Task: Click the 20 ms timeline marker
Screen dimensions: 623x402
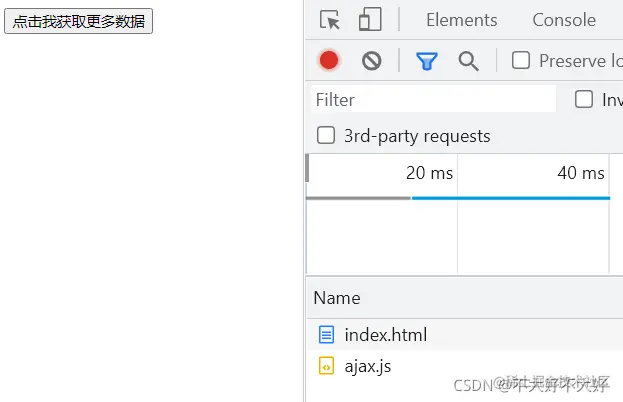Action: (429, 173)
